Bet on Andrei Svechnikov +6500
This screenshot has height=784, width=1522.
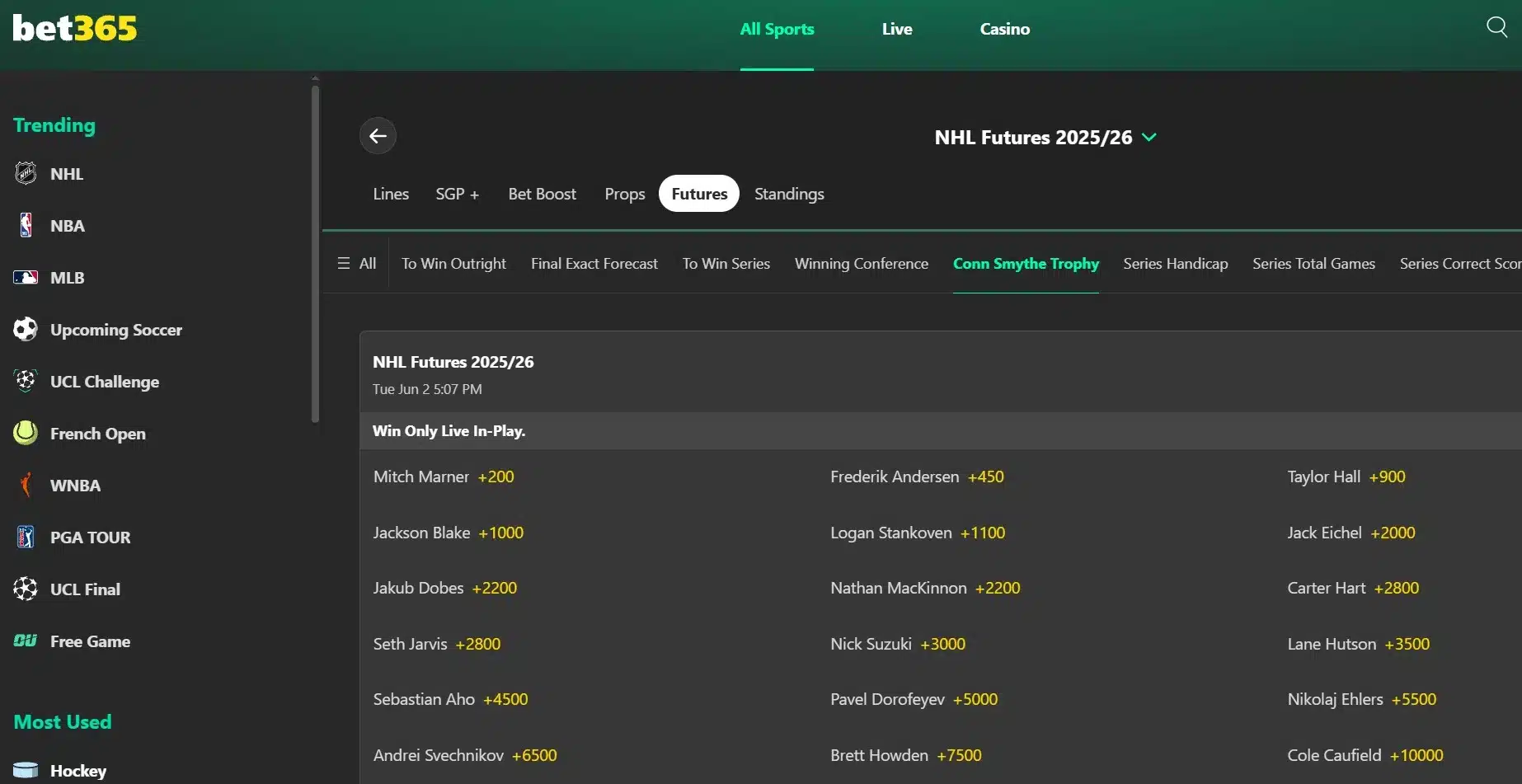pos(465,755)
